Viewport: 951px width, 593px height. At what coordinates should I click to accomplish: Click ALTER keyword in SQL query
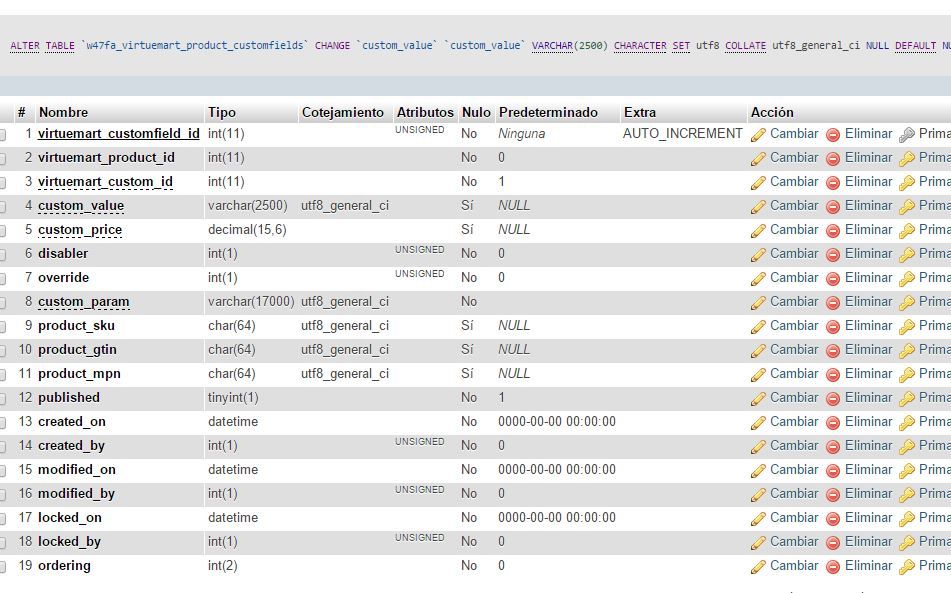[25, 45]
